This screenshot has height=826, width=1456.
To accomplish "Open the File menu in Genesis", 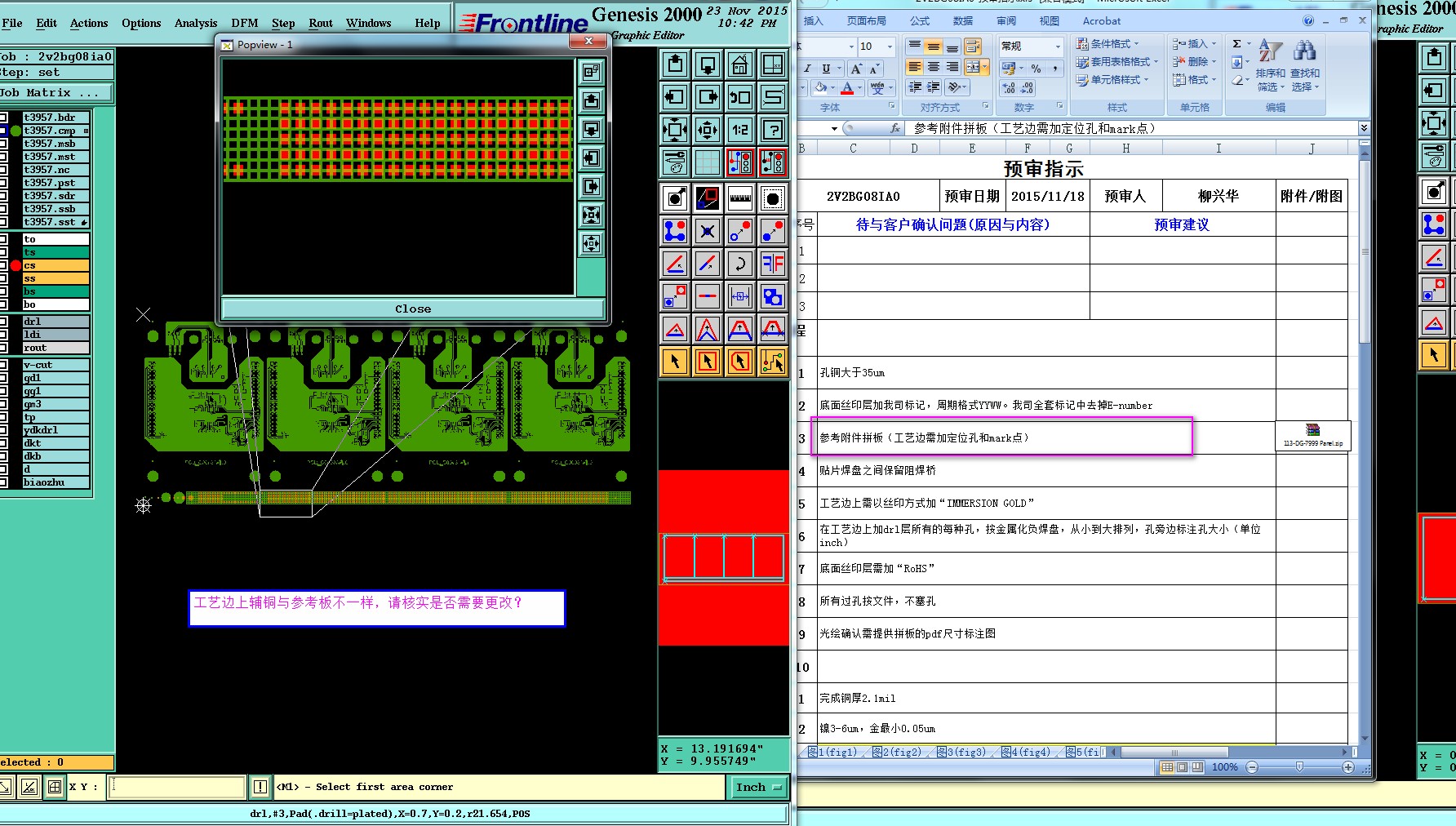I will click(12, 24).
